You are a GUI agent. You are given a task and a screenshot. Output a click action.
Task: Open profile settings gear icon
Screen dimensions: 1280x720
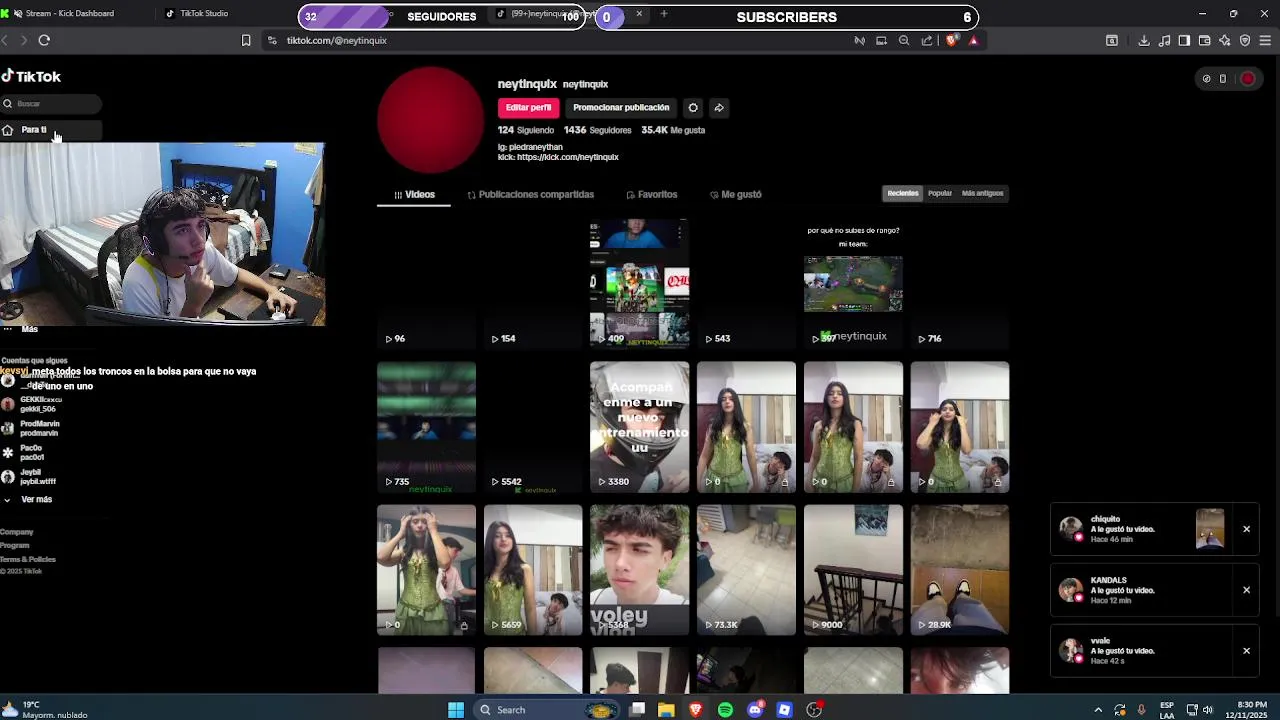[693, 107]
